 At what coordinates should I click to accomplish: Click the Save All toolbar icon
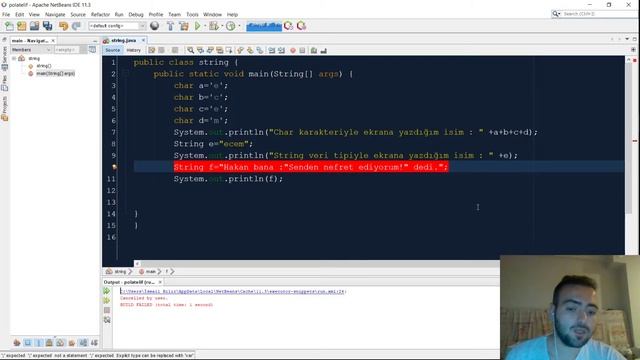47,26
